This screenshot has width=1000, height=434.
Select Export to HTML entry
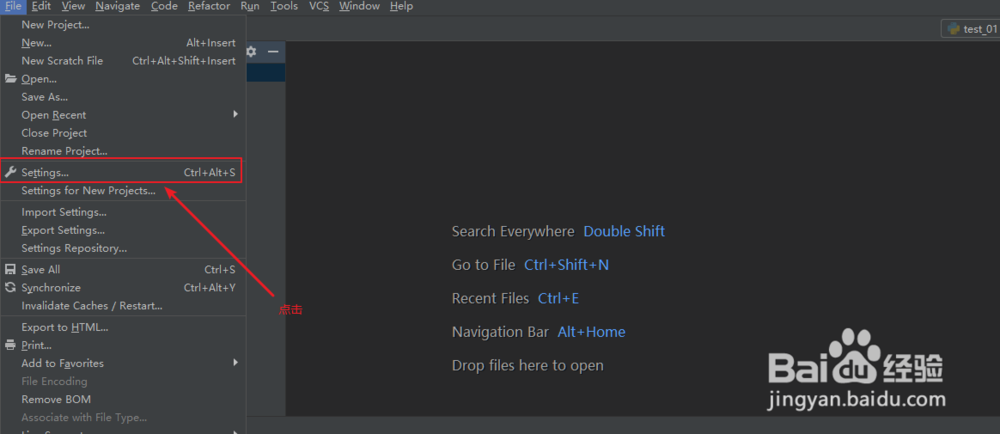coord(65,327)
